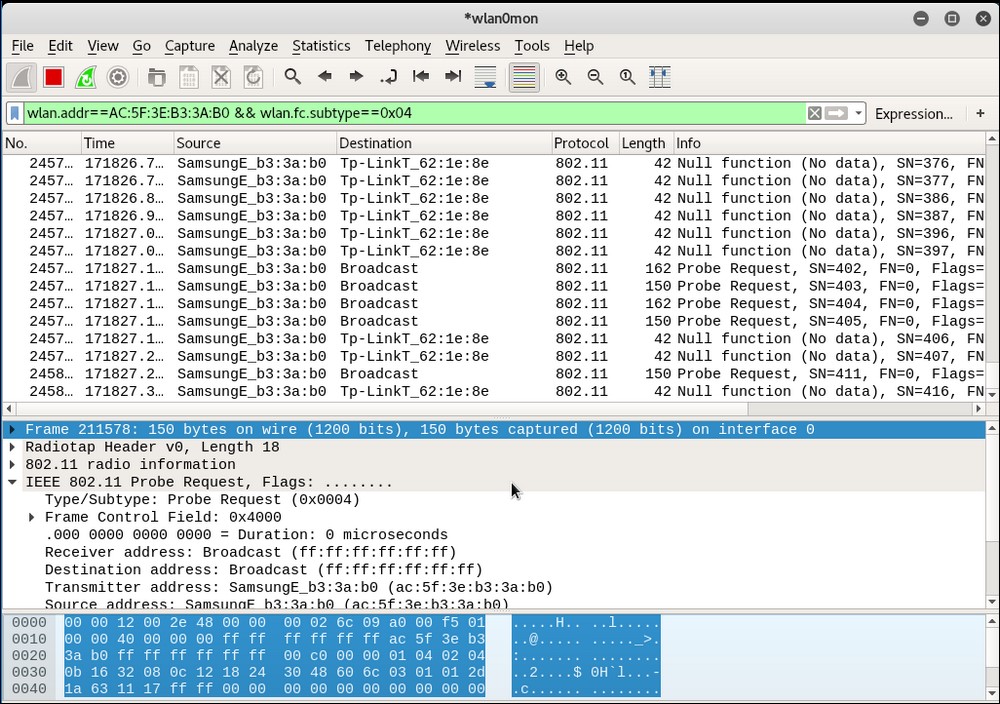Open the Analyze menu
This screenshot has height=704, width=1000.
pos(253,46)
